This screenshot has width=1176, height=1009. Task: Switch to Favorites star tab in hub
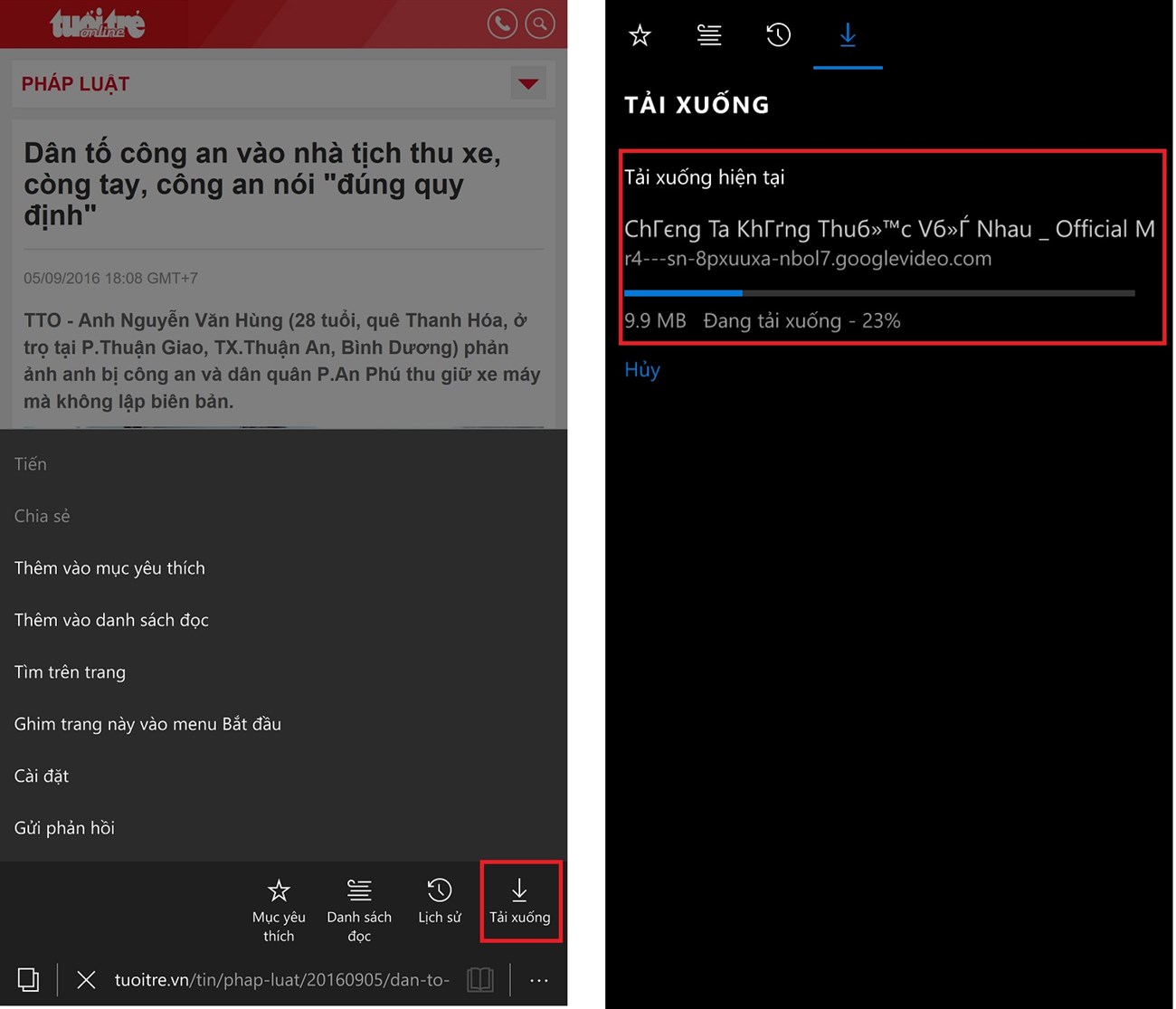(x=640, y=35)
